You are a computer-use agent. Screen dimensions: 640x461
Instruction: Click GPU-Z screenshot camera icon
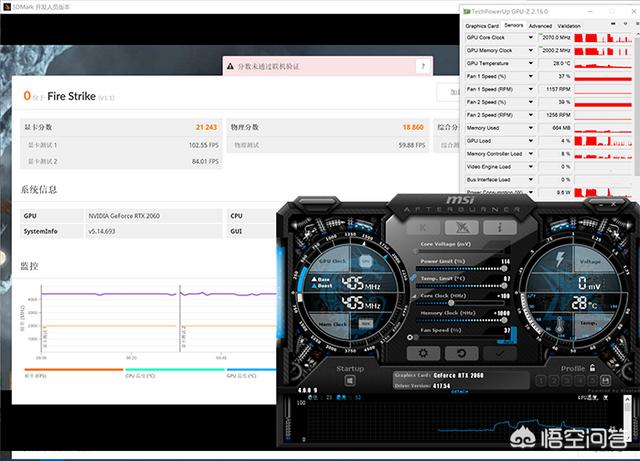click(x=613, y=24)
